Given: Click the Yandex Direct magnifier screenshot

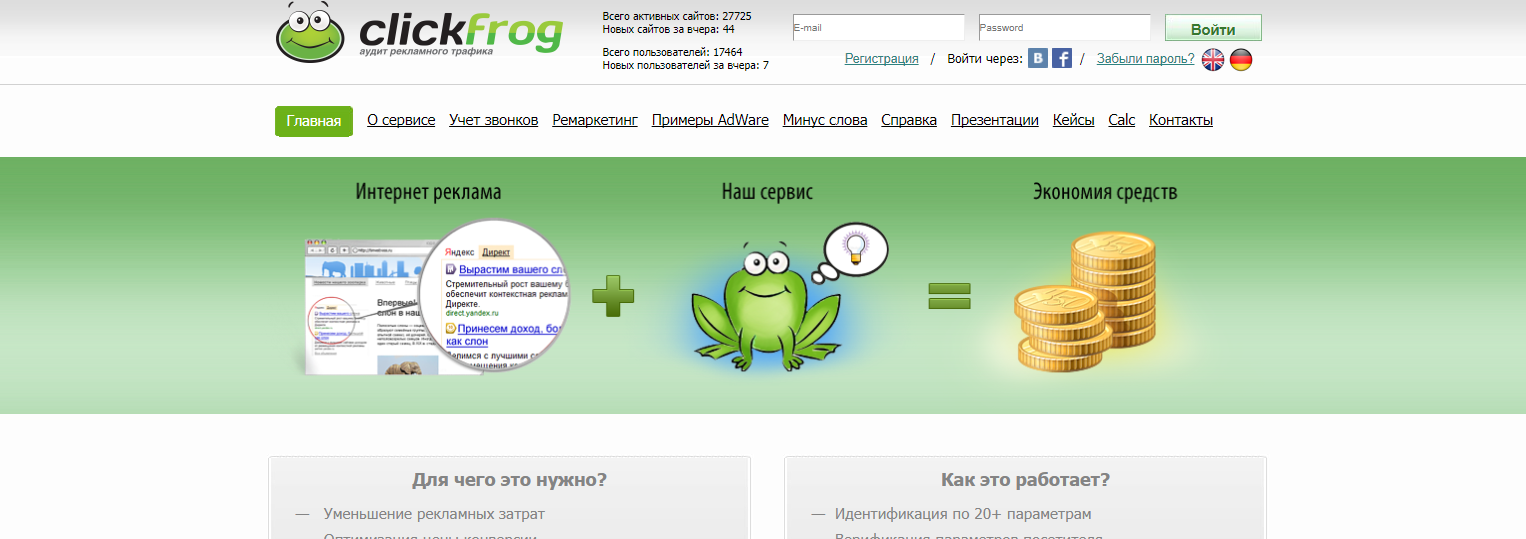Looking at the screenshot, I should [494, 296].
